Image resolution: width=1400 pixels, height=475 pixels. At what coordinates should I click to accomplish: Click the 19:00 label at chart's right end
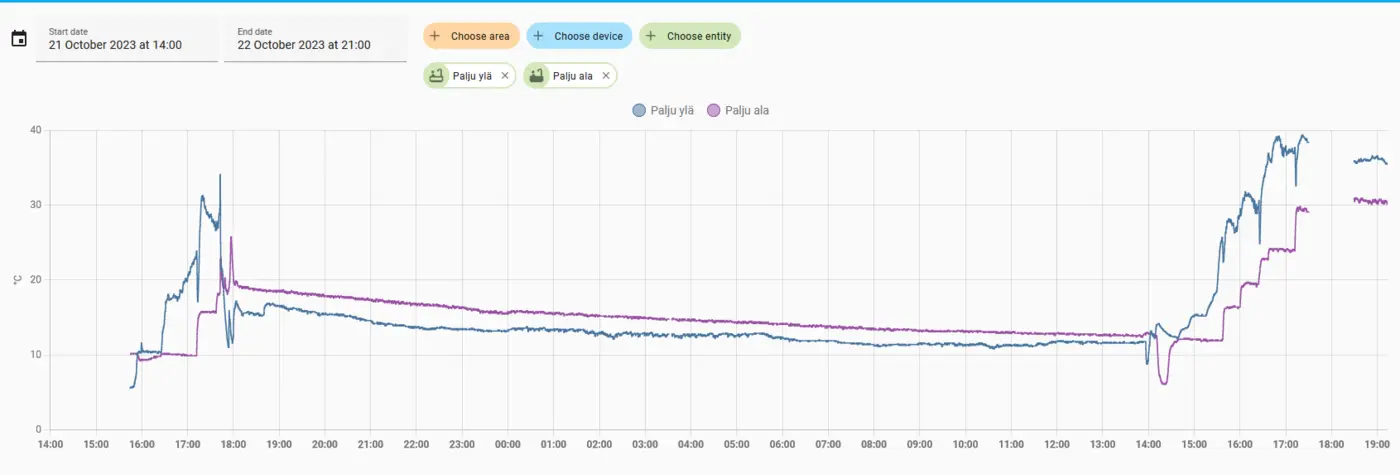(1377, 444)
